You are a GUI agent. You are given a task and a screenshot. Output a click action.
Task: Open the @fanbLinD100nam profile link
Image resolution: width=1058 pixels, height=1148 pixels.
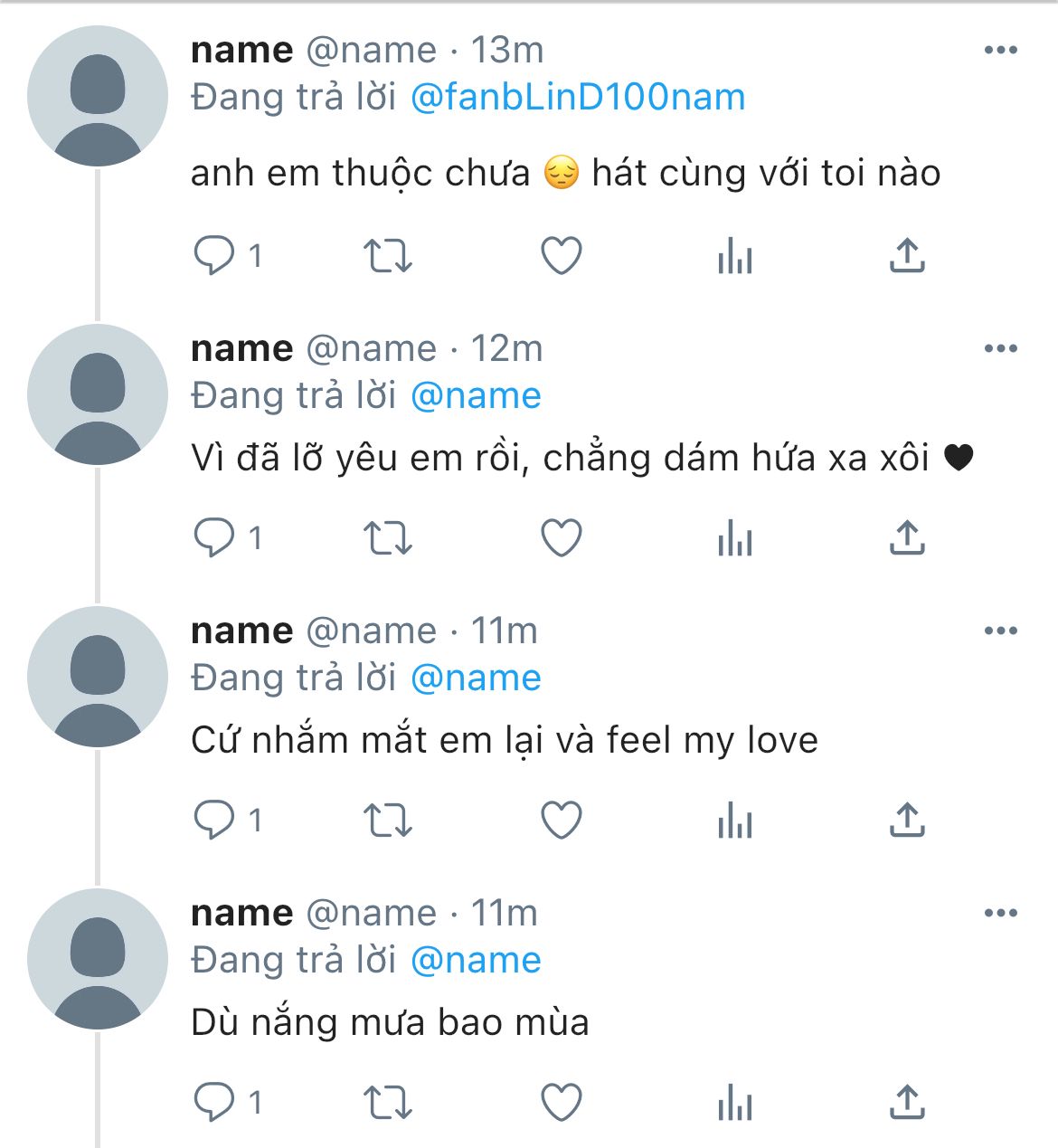578,98
